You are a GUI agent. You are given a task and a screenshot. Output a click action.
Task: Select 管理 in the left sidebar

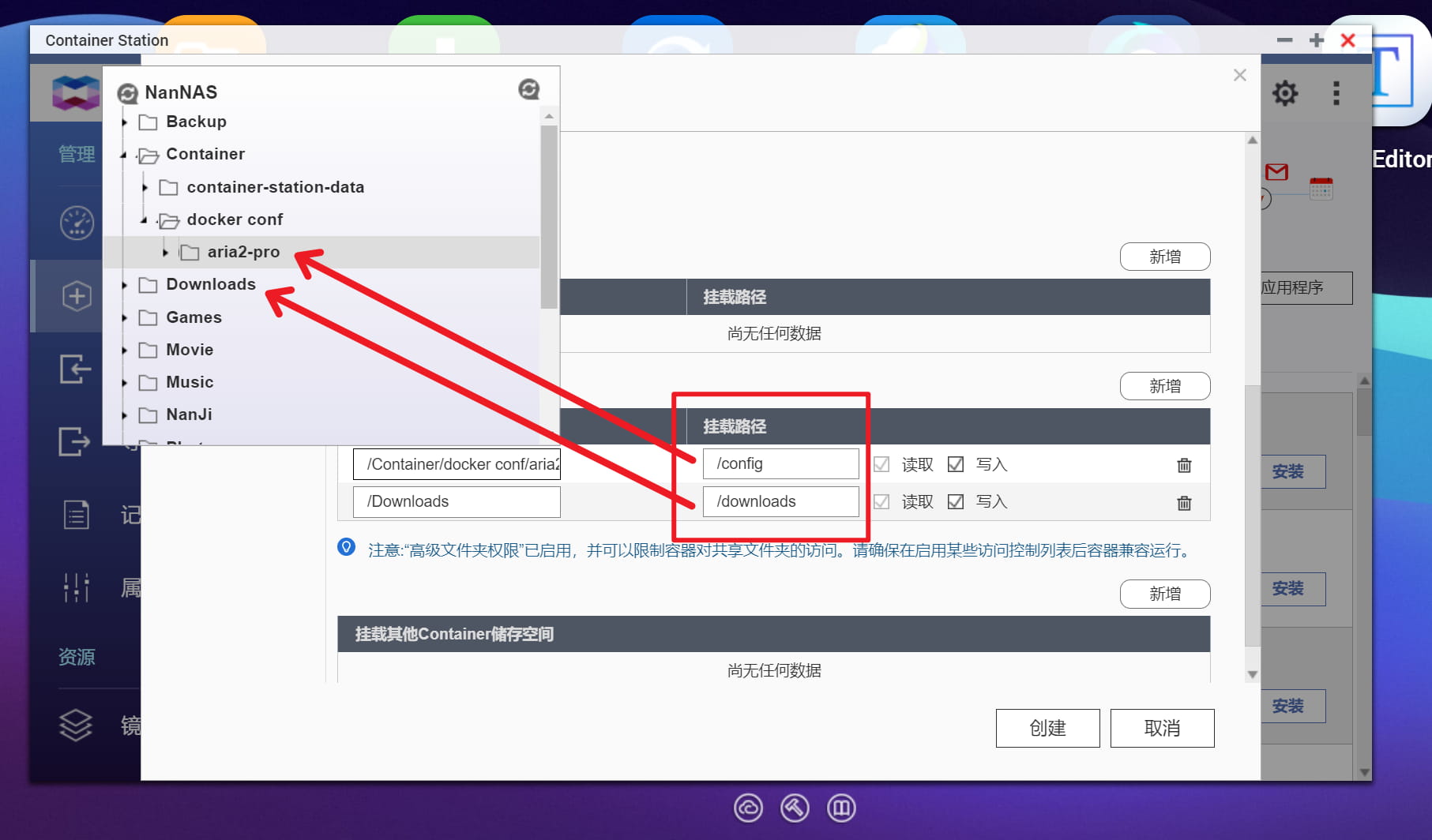tap(78, 155)
